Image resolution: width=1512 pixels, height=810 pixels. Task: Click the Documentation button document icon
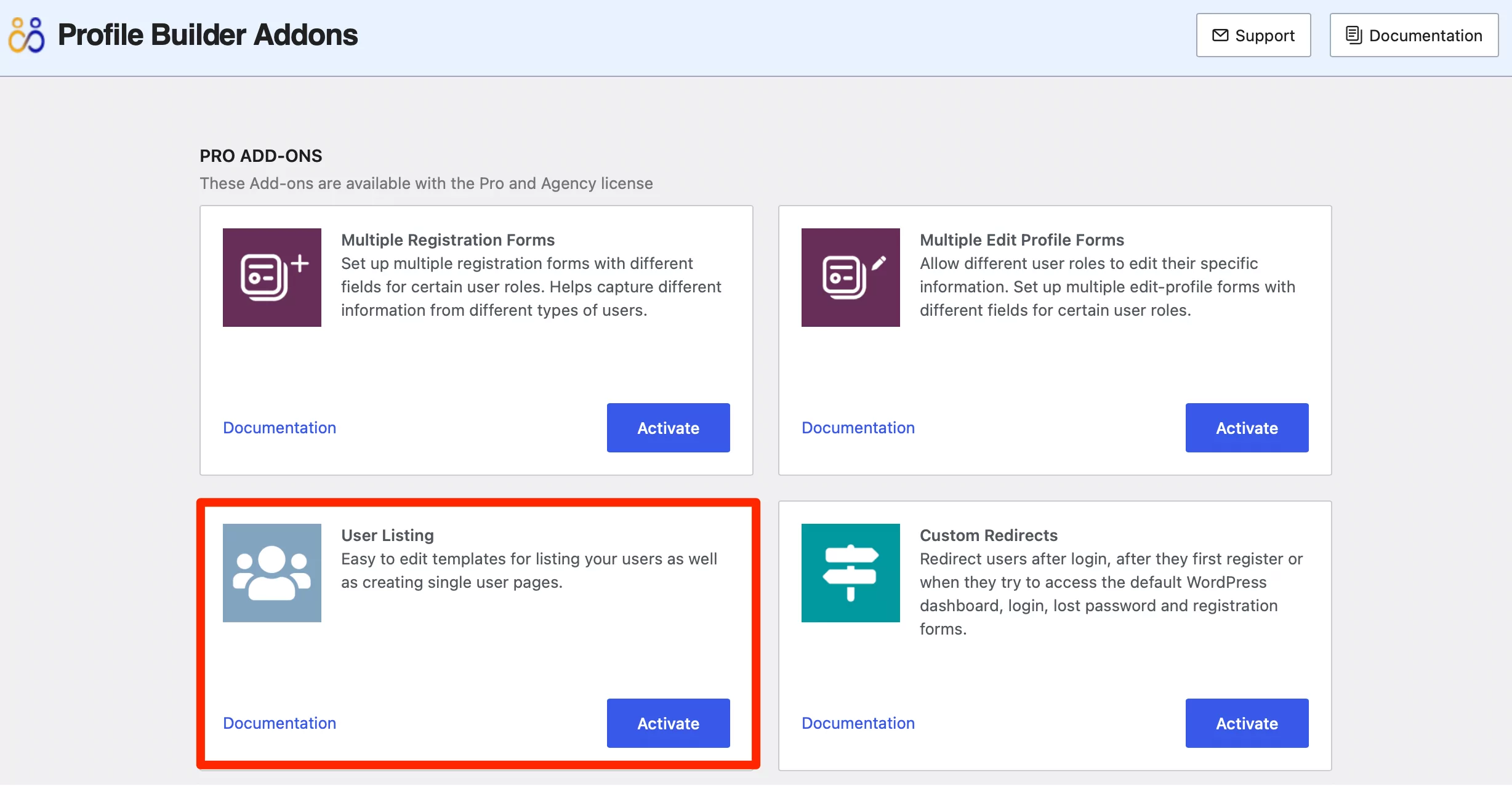tap(1354, 35)
